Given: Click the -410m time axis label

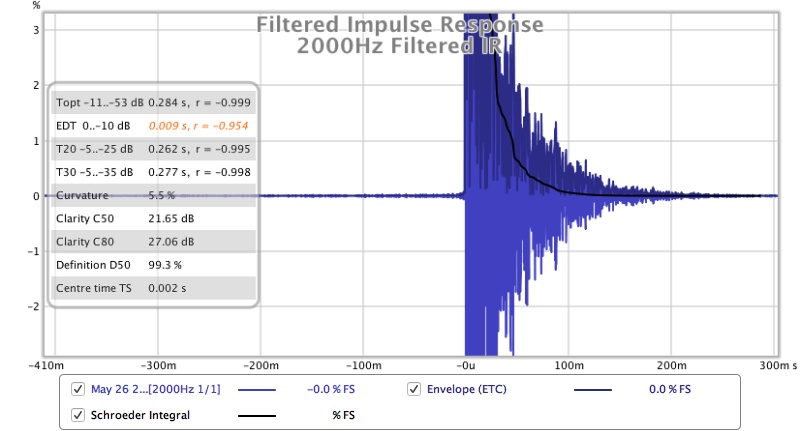Looking at the screenshot, I should (x=46, y=365).
